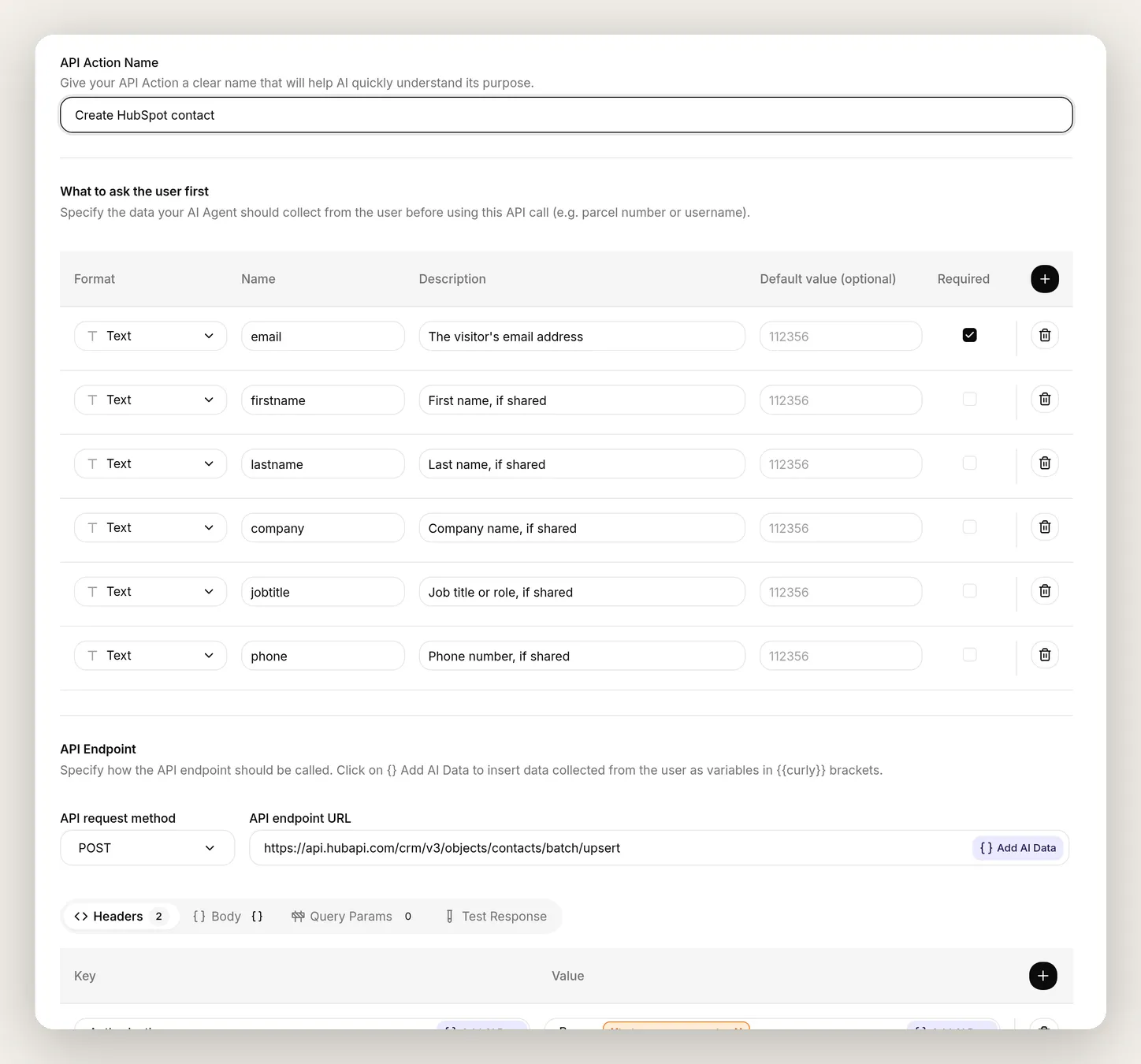The image size is (1141, 1064).
Task: Set default value for the company row
Action: point(841,528)
